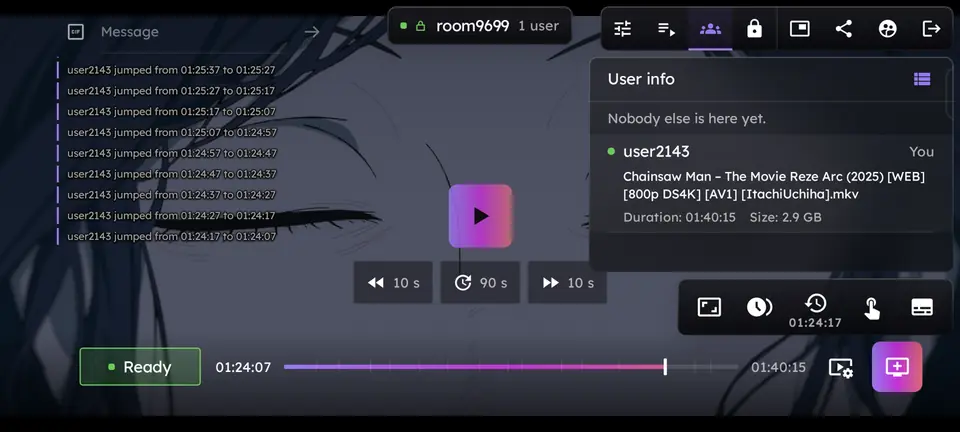Click the '1 user' count

538,26
